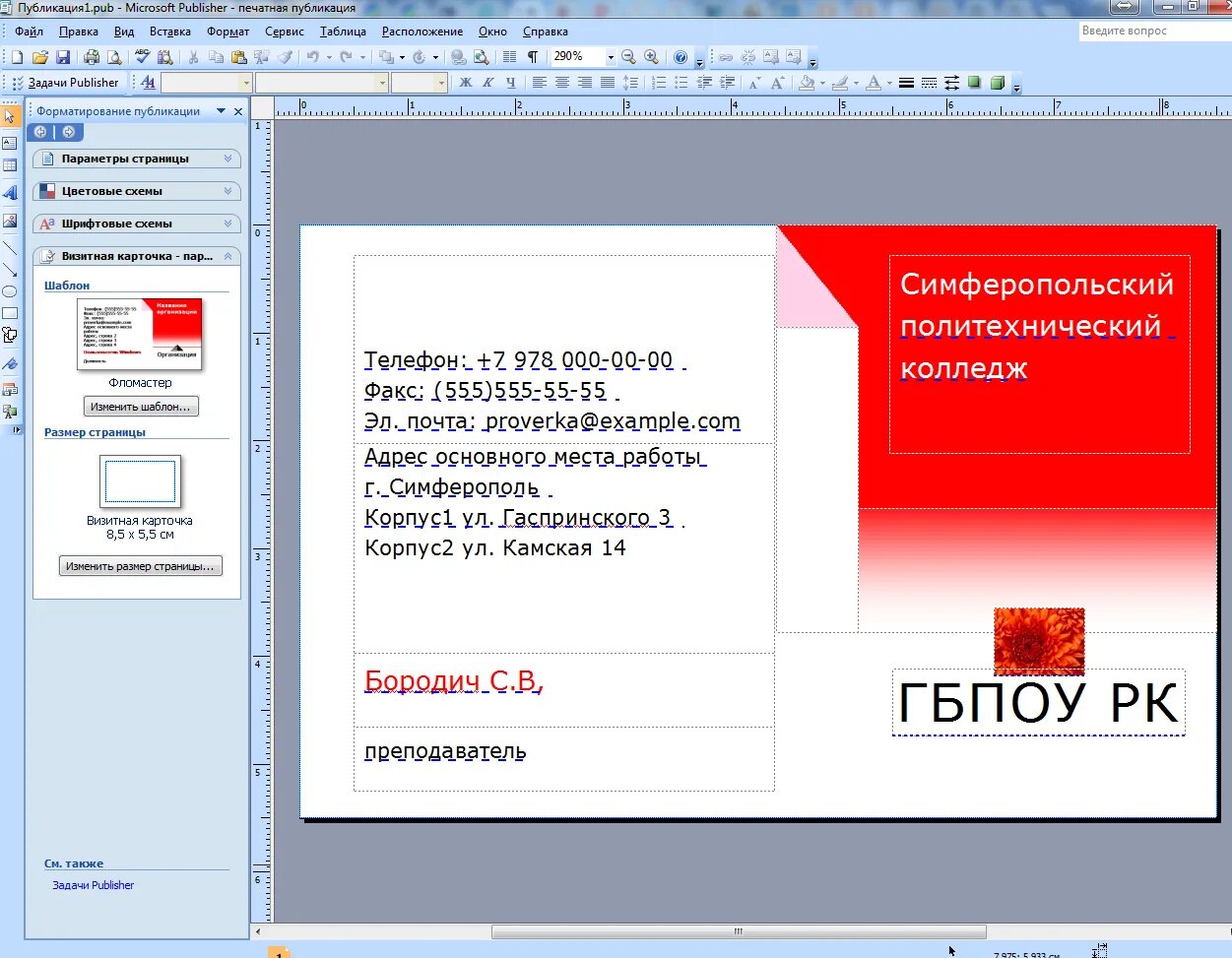Expand the Параметры страницы section

pyautogui.click(x=137, y=159)
